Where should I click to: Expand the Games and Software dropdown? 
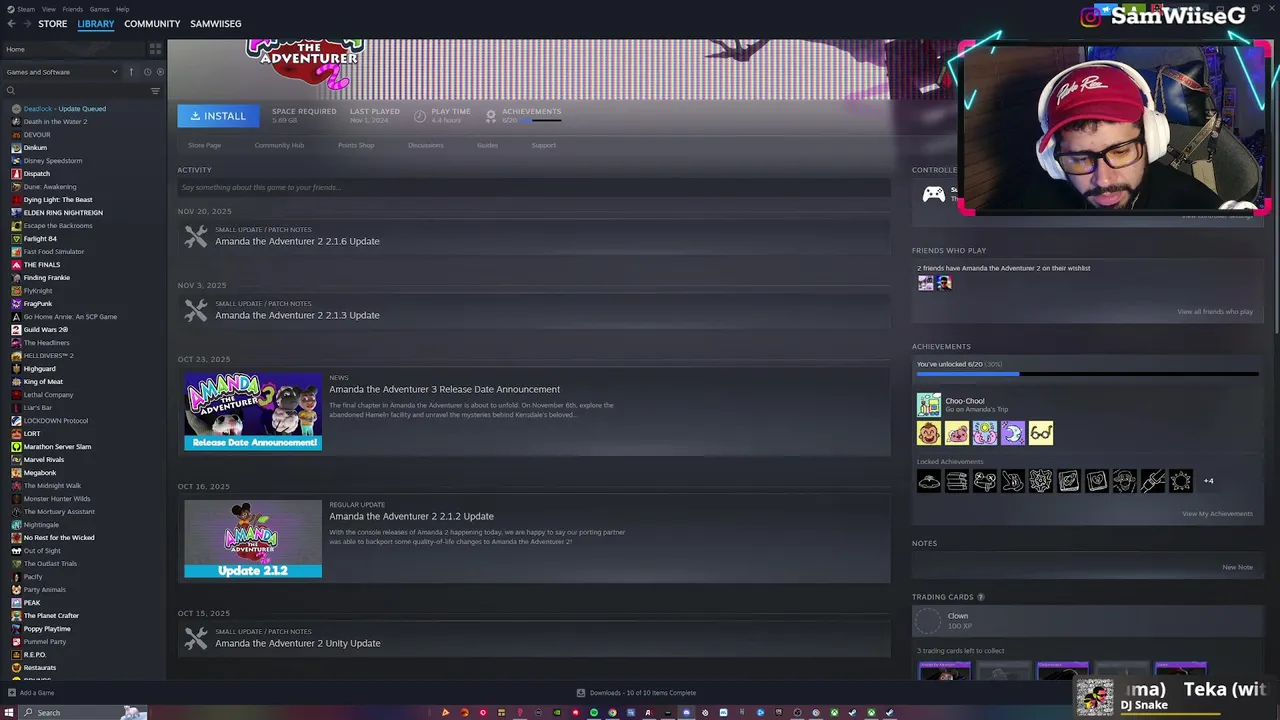pyautogui.click(x=62, y=72)
